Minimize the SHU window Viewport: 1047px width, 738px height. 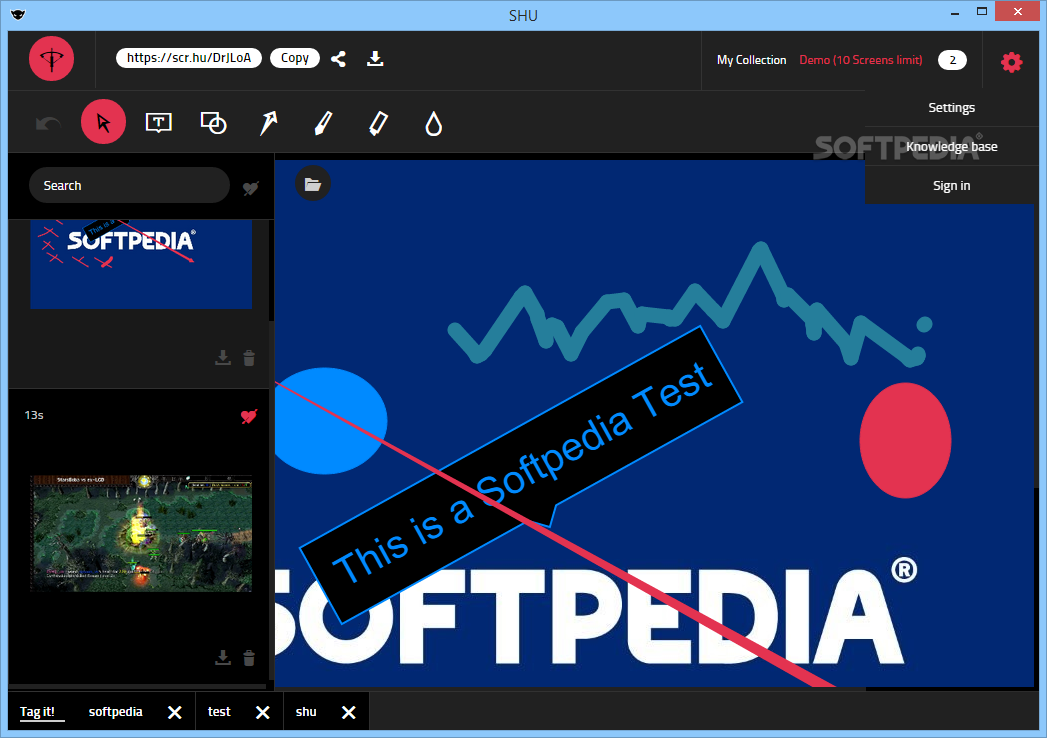click(x=956, y=12)
